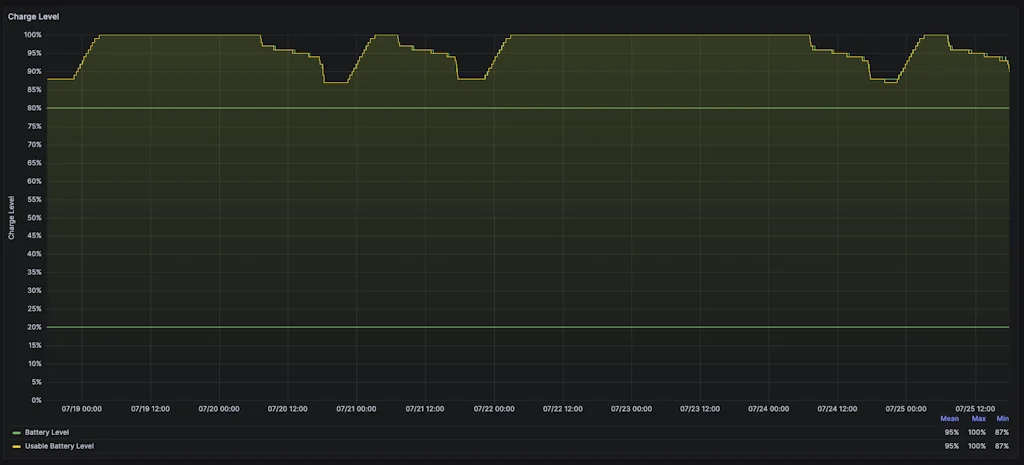Click the yellow Usable Battery Level color swatch
The width and height of the screenshot is (1024, 465).
click(16, 446)
